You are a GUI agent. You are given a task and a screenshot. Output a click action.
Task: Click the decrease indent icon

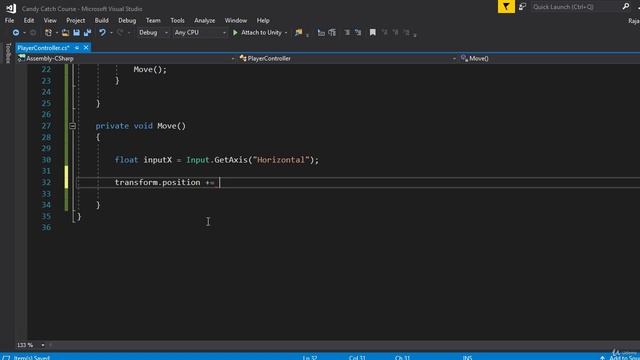[x=321, y=33]
